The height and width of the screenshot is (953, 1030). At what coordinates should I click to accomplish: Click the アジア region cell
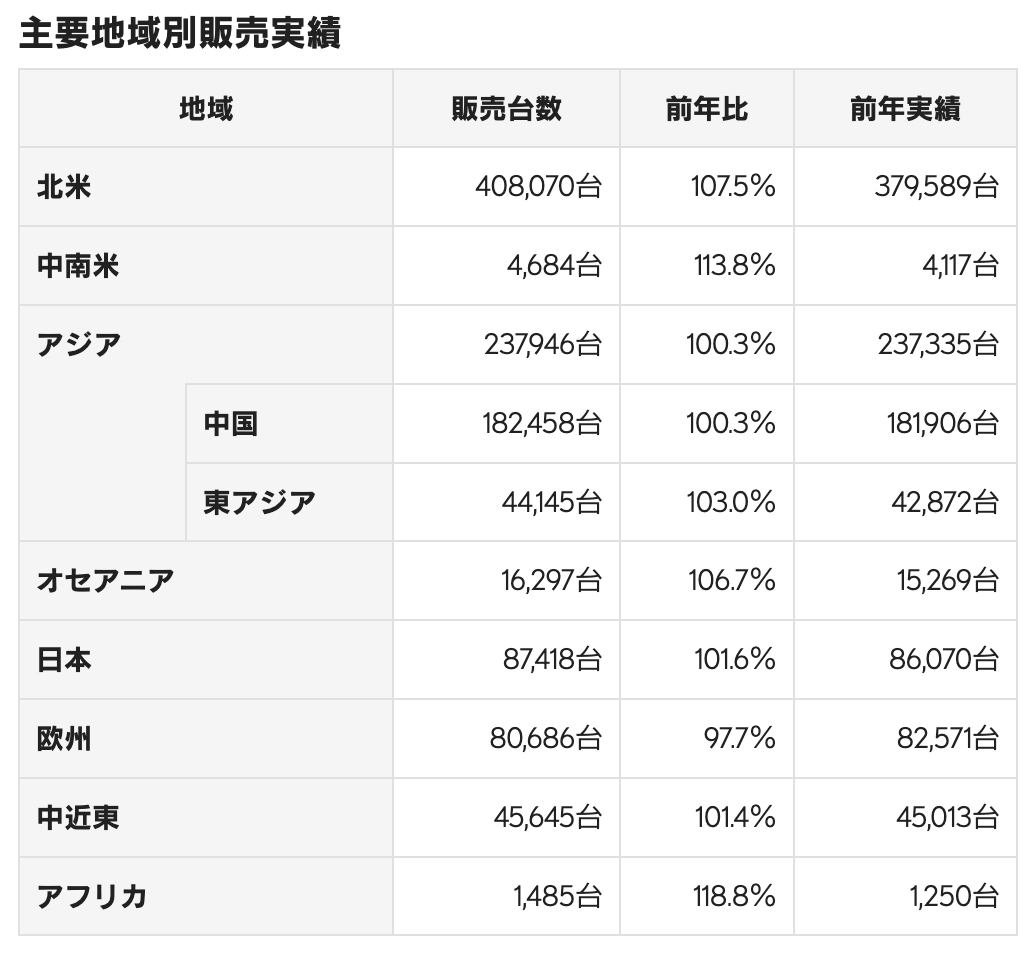pos(79,345)
